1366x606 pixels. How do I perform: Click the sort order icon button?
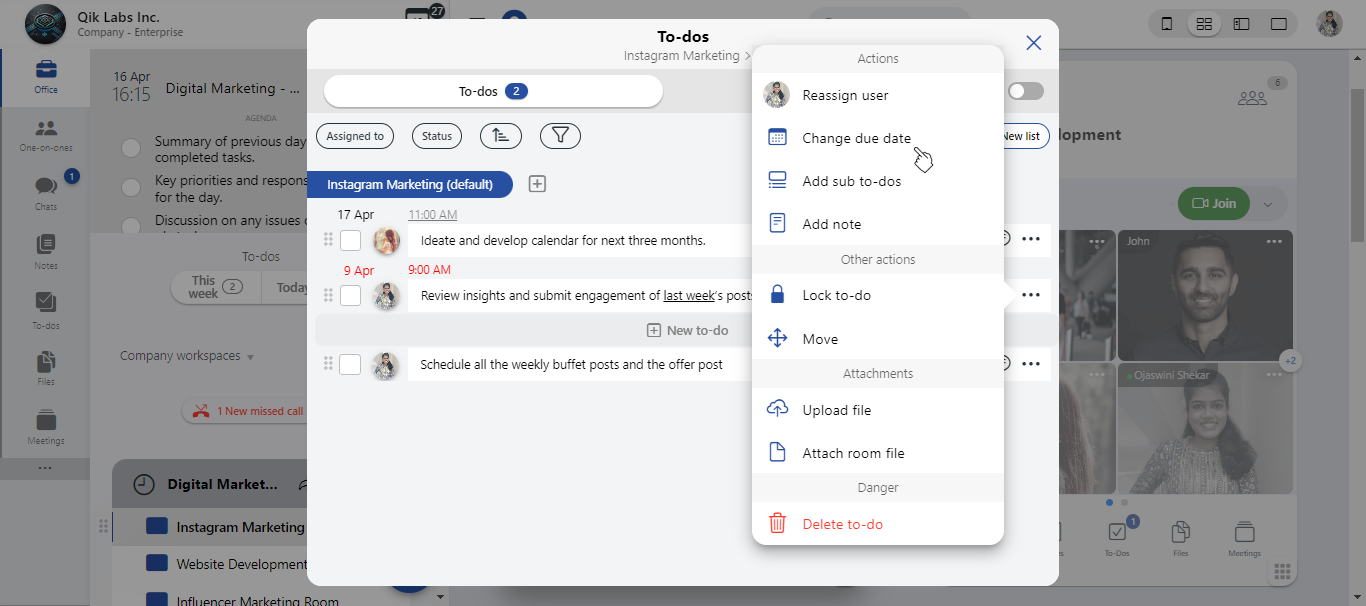(500, 136)
